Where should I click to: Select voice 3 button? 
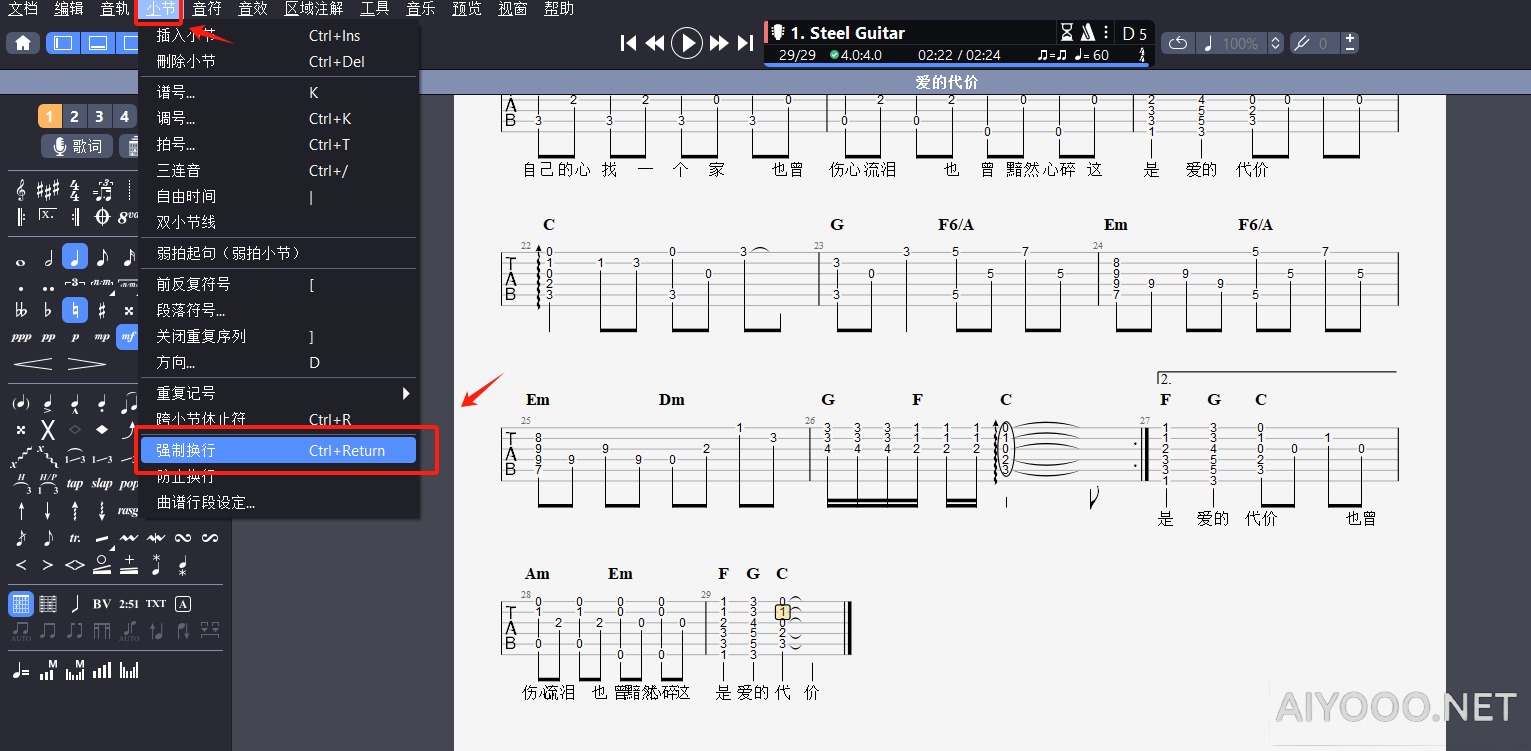[x=99, y=116]
